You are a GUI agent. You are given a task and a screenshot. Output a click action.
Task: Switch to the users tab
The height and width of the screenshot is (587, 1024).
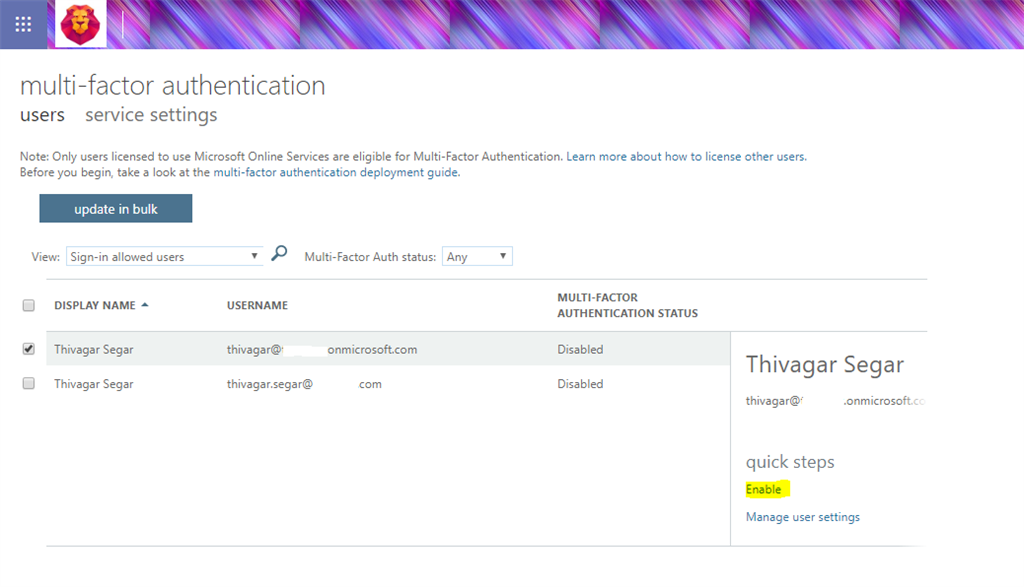point(42,115)
